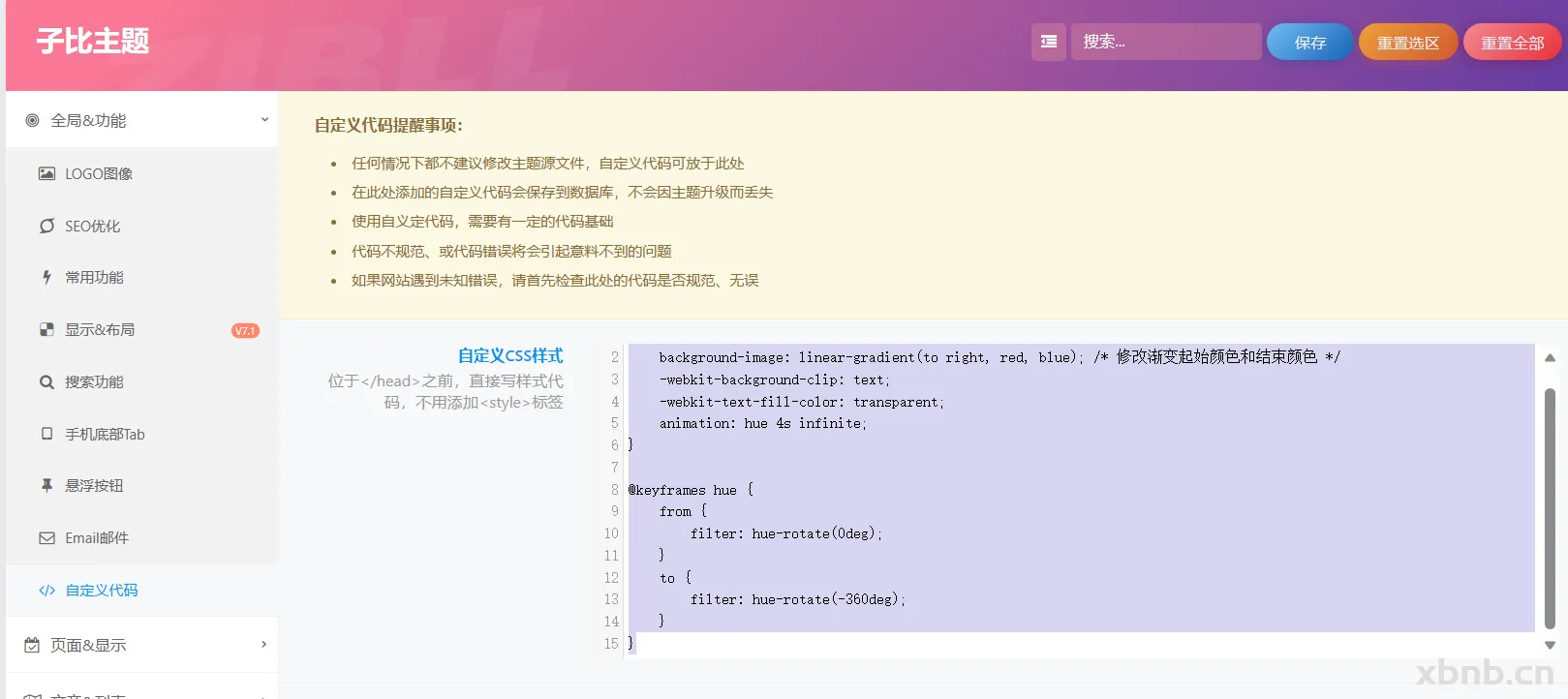Viewport: 1568px width, 699px height.
Task: Click the Email邮件 envelope icon
Action: tap(46, 538)
